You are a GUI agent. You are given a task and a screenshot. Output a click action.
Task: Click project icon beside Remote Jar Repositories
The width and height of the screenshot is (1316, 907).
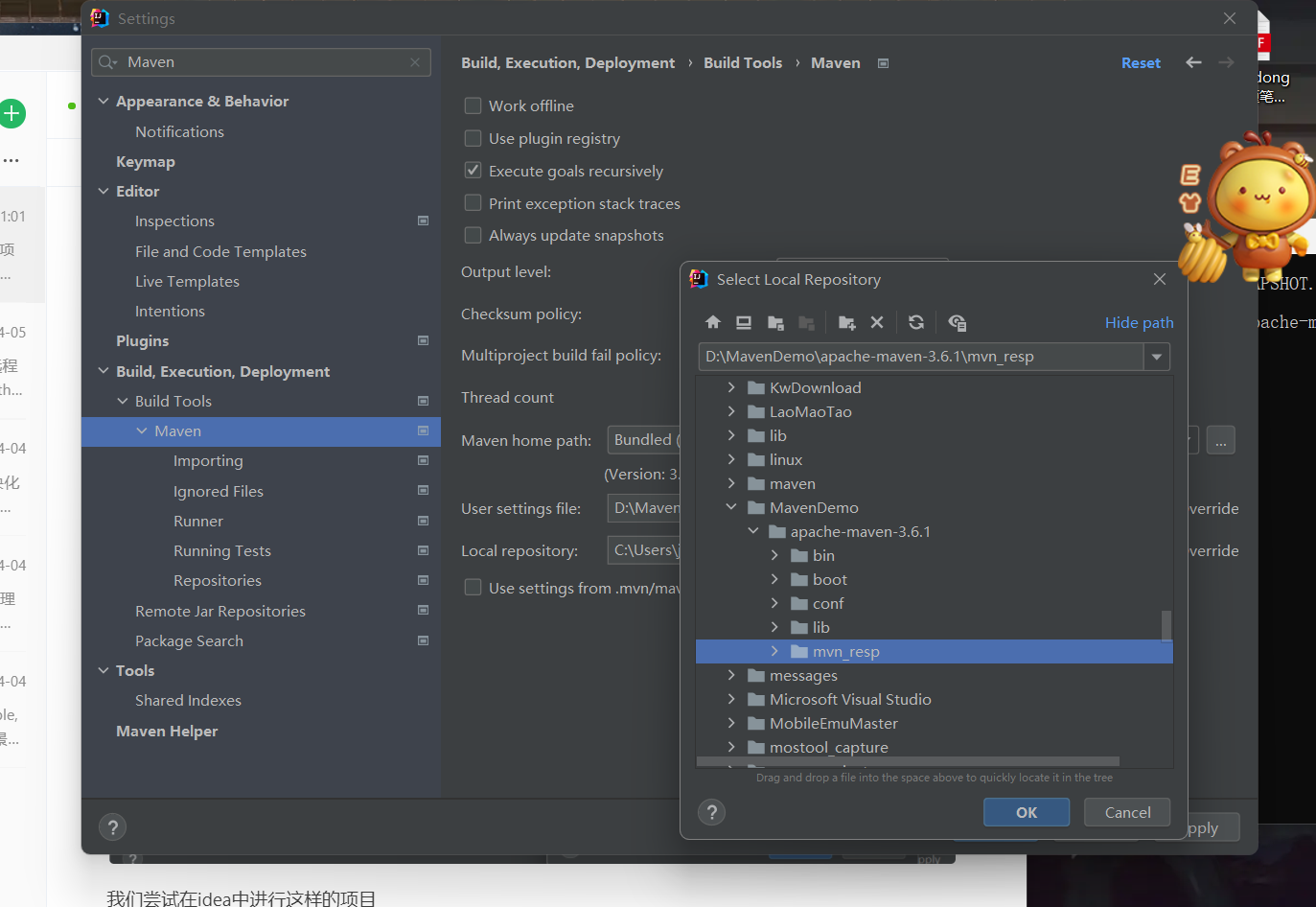coord(423,610)
